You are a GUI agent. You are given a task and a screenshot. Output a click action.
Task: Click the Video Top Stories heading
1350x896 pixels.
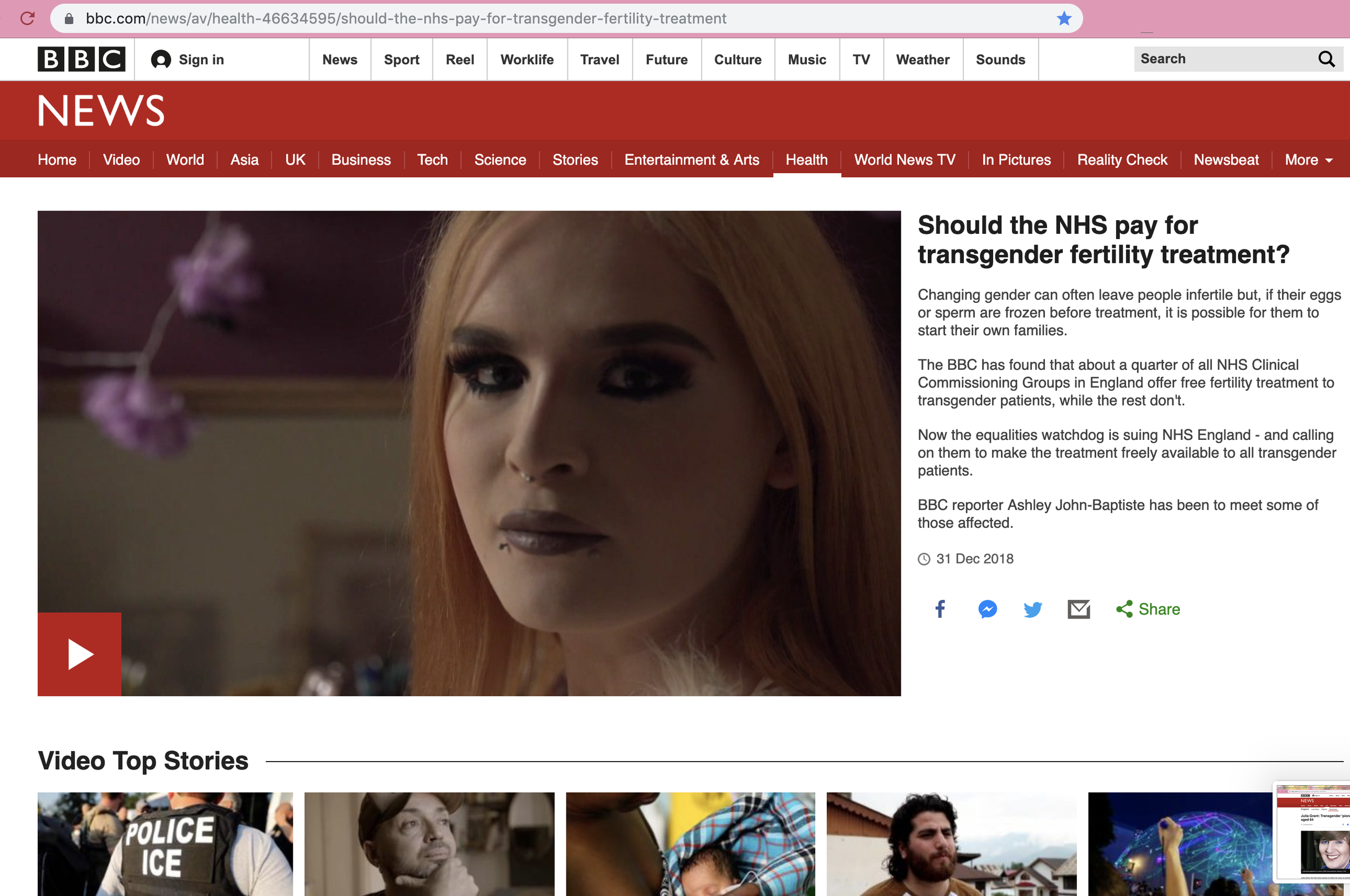coord(143,761)
